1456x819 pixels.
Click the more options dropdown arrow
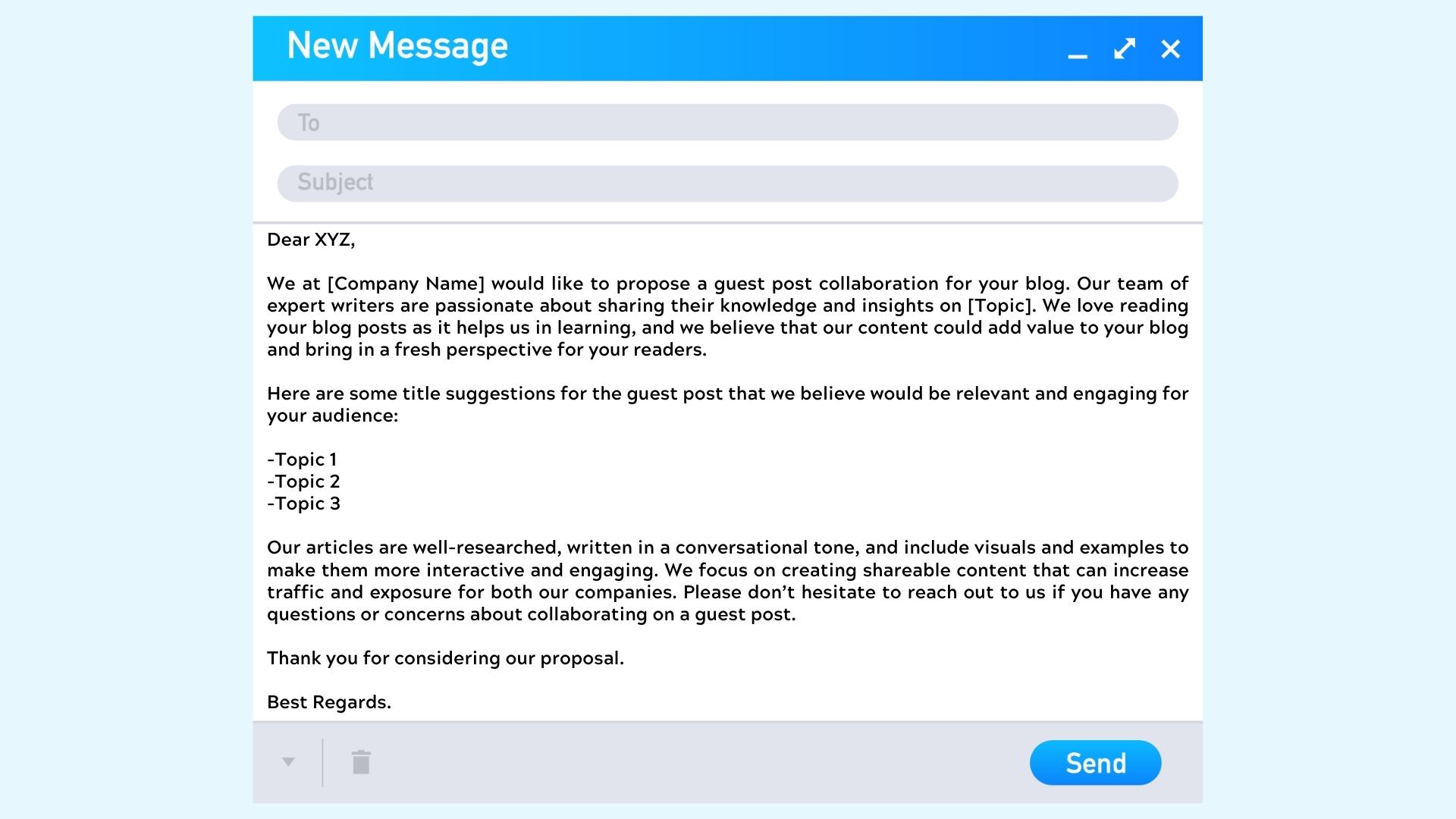coord(289,762)
